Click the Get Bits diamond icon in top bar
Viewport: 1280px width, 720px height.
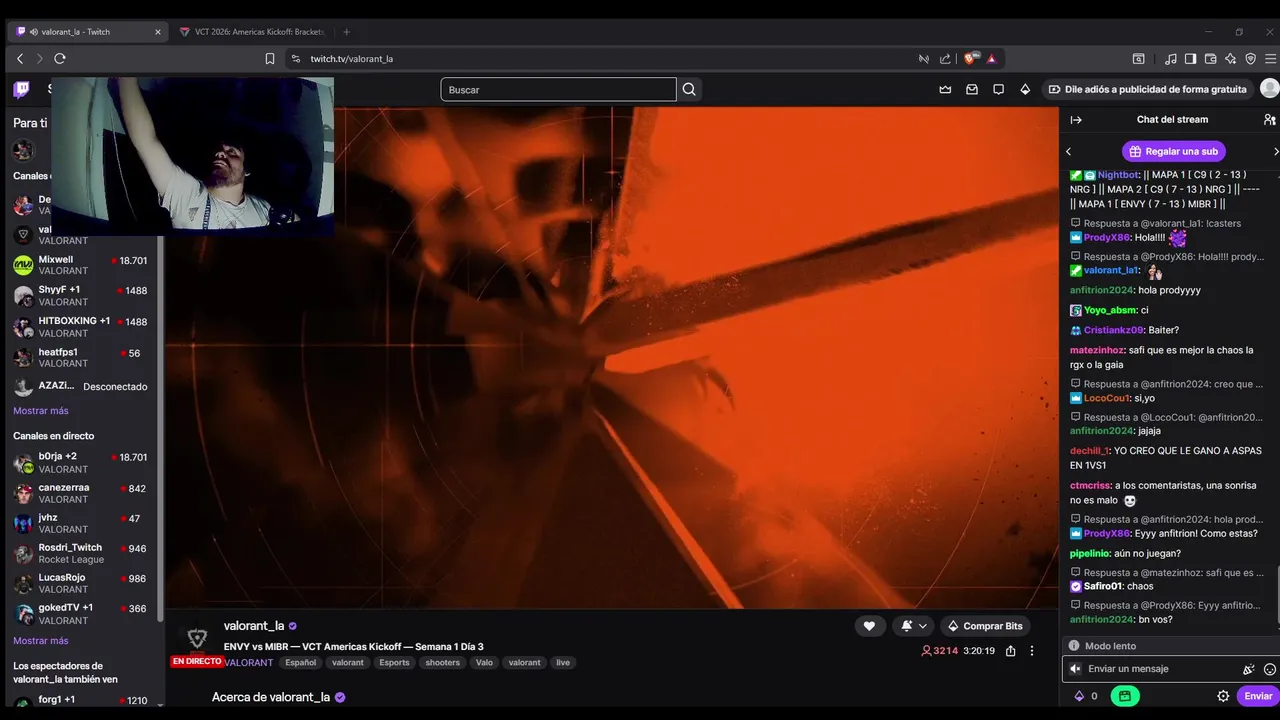tap(1025, 90)
